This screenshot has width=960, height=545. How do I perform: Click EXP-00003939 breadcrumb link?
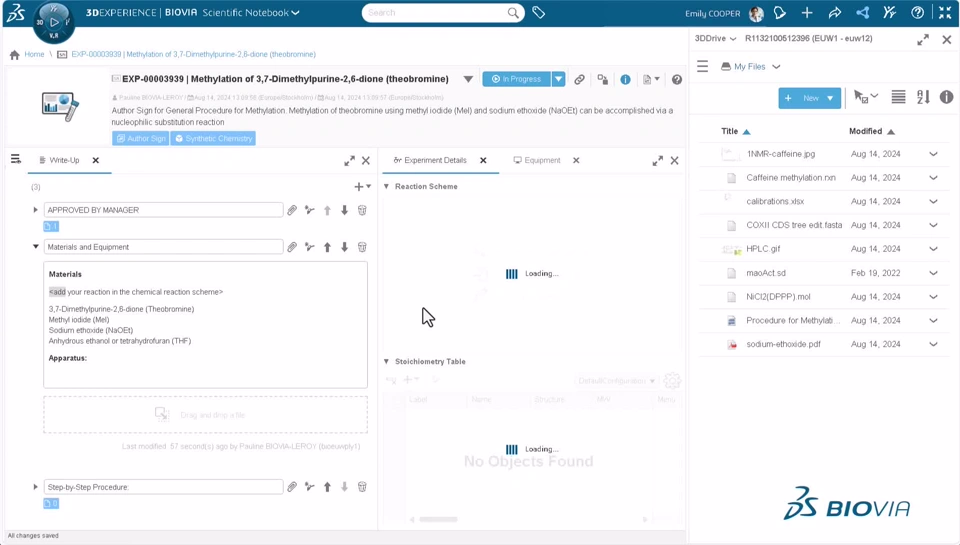point(193,54)
